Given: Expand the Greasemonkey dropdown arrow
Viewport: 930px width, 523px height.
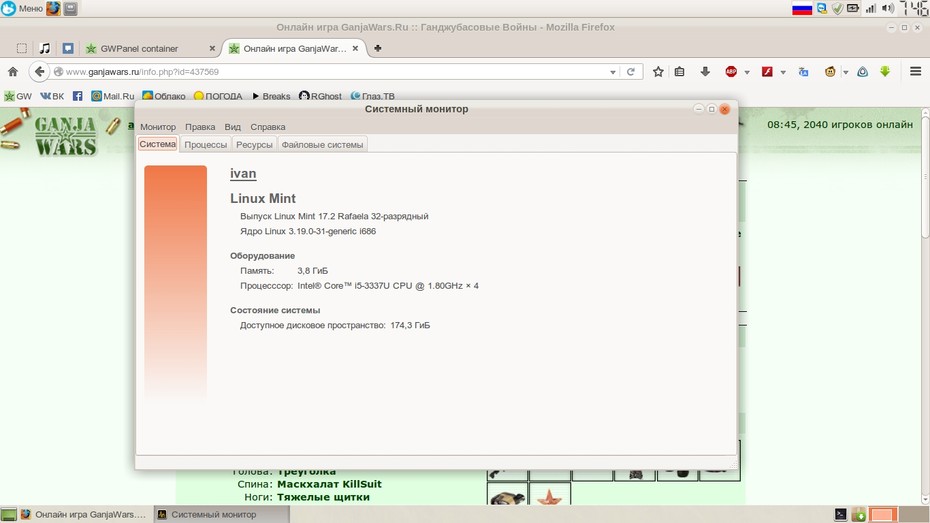Looking at the screenshot, I should click(846, 72).
